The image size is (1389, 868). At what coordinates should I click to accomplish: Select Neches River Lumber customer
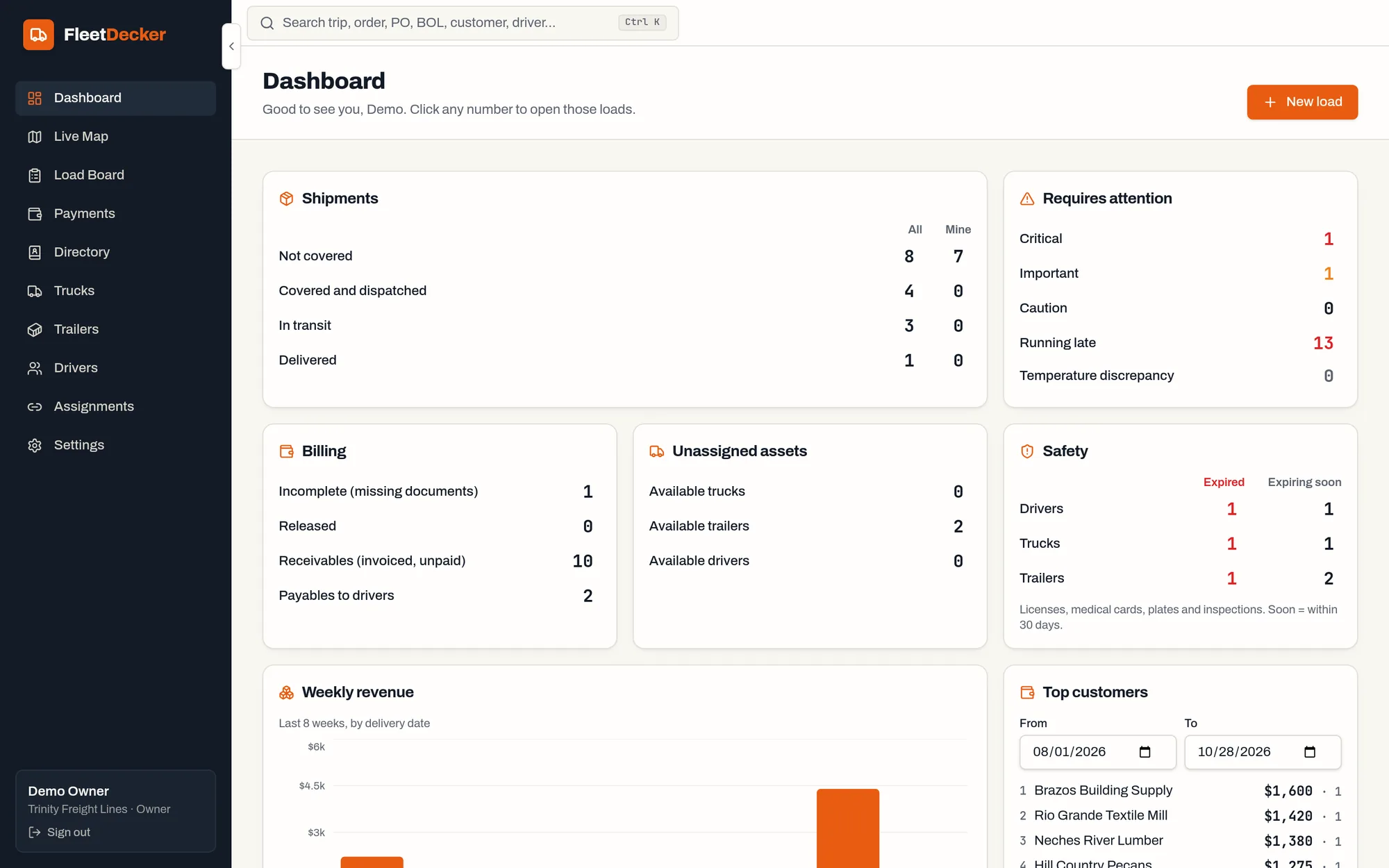pos(1098,840)
